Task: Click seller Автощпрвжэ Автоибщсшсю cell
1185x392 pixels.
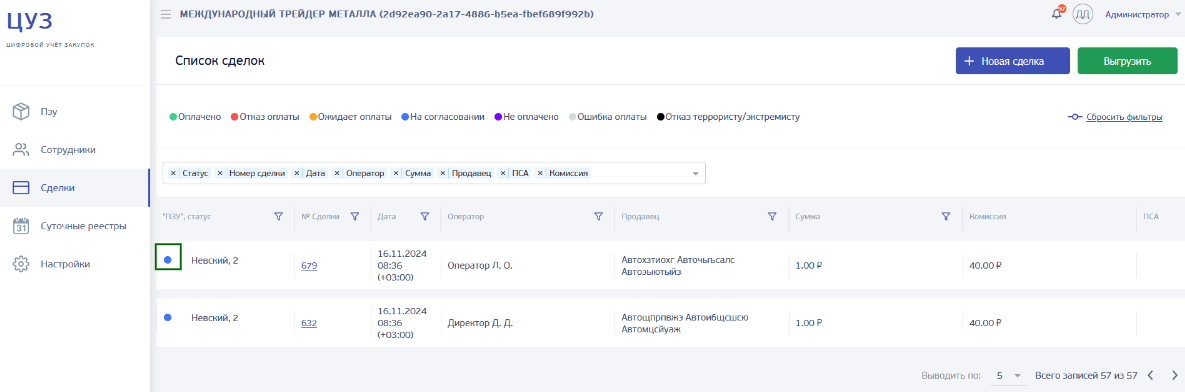Action: (x=685, y=323)
